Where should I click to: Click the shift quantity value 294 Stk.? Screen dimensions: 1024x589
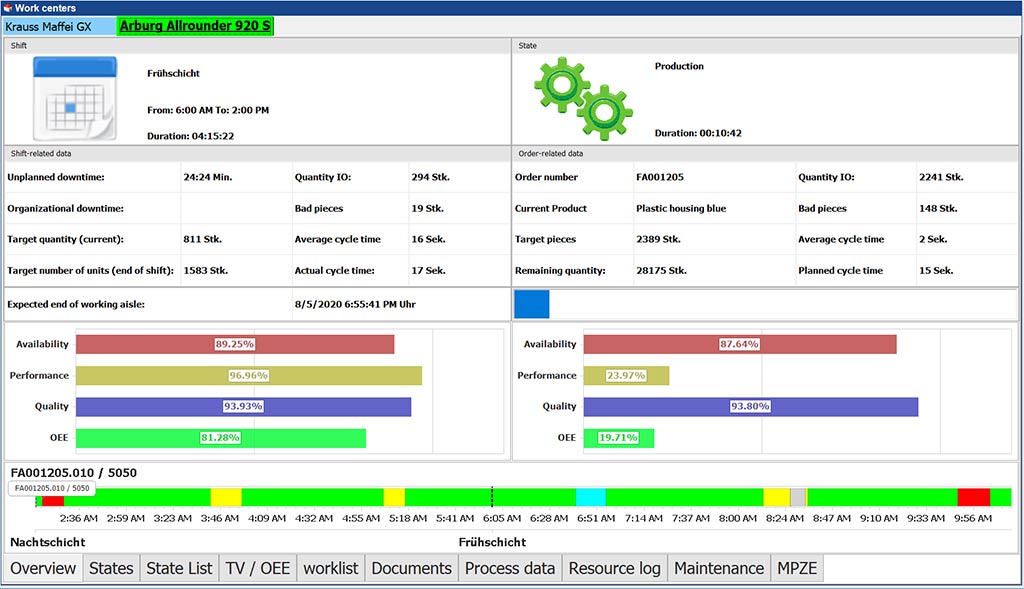(x=430, y=177)
